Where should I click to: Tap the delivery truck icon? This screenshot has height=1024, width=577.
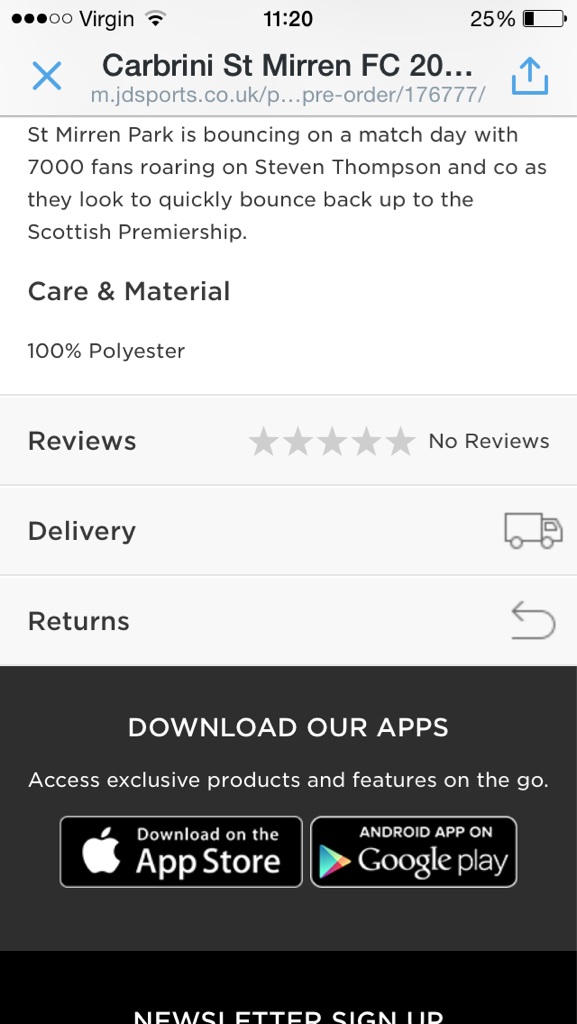(533, 530)
